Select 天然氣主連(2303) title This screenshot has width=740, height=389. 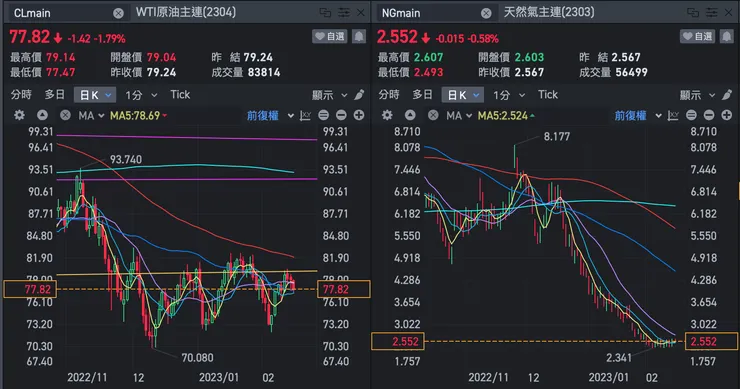549,12
